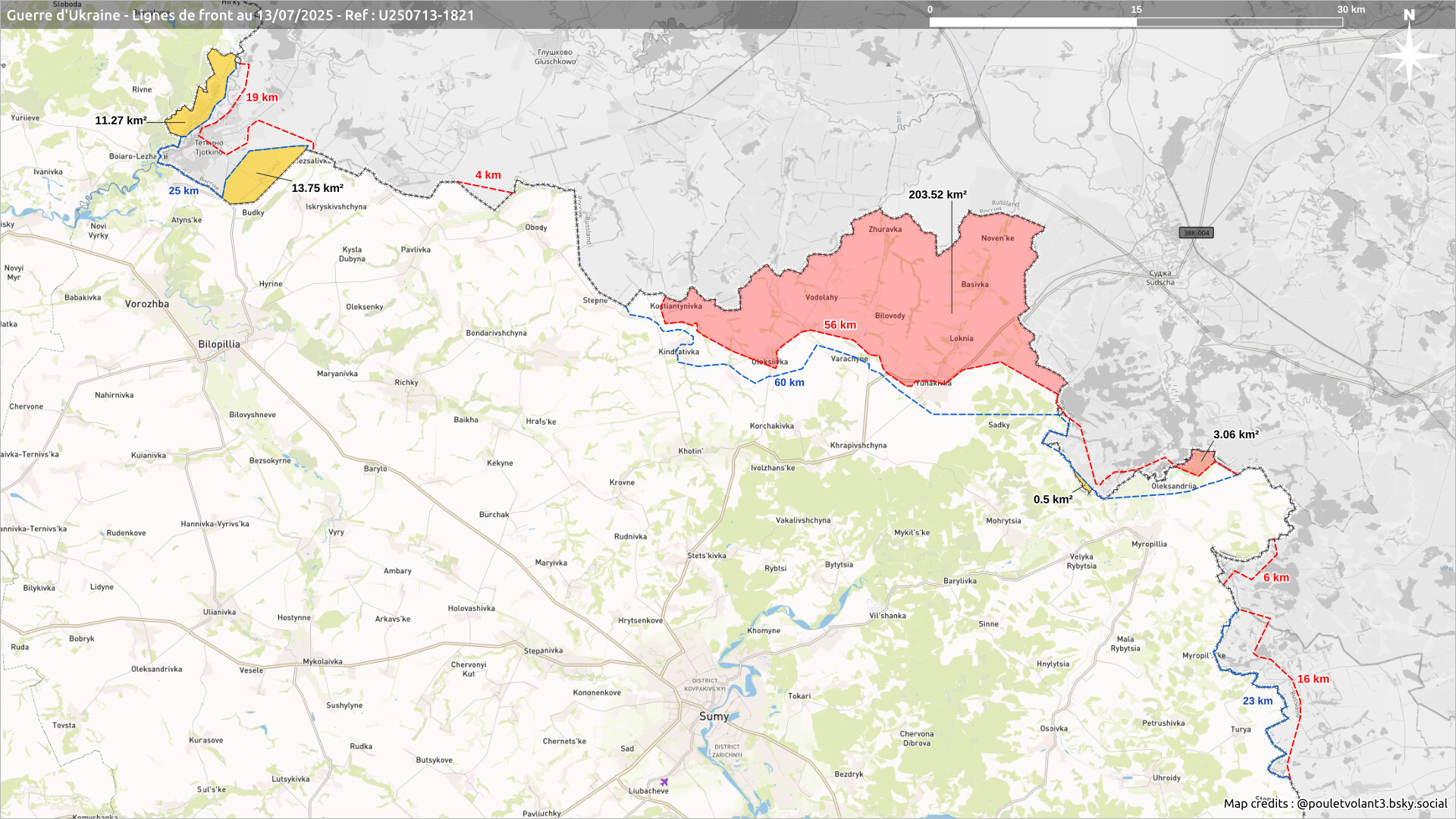Click the '11.27 km²' label
The width and height of the screenshot is (1456, 819).
[121, 121]
